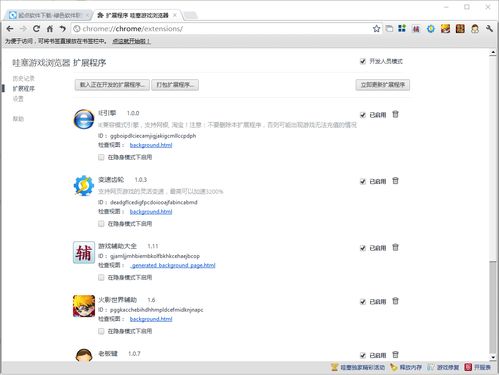499x375 pixels.
Task: Close the first browser tab
Action: (88, 15)
